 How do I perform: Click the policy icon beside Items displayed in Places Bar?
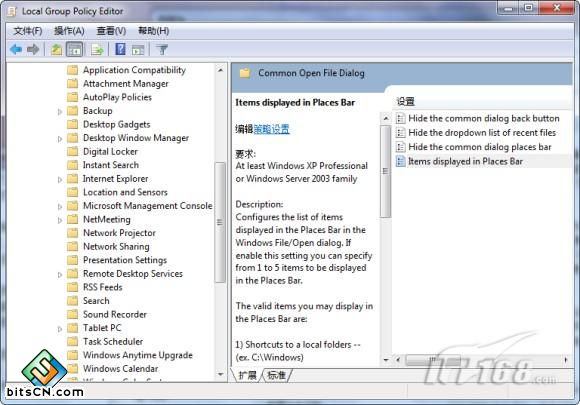(400, 161)
